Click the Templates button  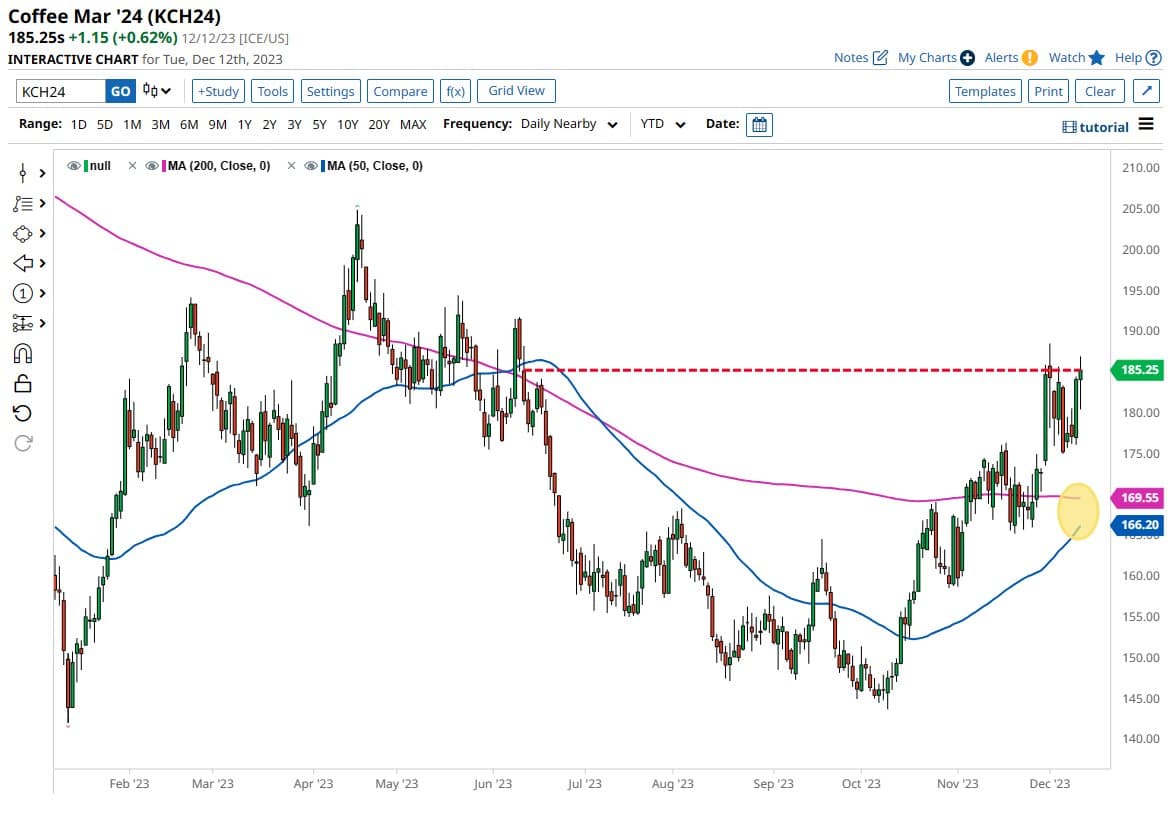(985, 90)
